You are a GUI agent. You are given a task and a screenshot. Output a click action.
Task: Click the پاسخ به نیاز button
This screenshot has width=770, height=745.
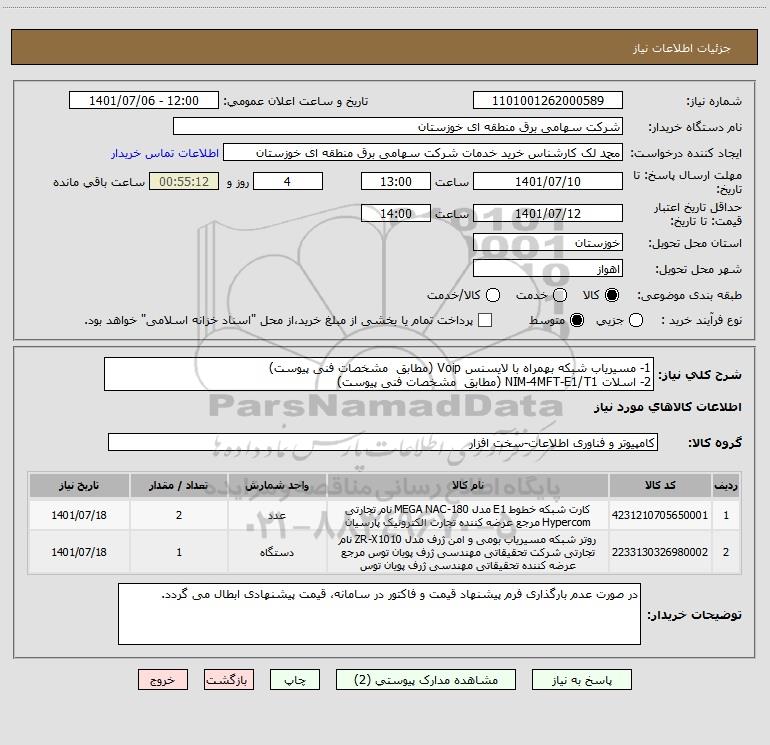click(581, 680)
